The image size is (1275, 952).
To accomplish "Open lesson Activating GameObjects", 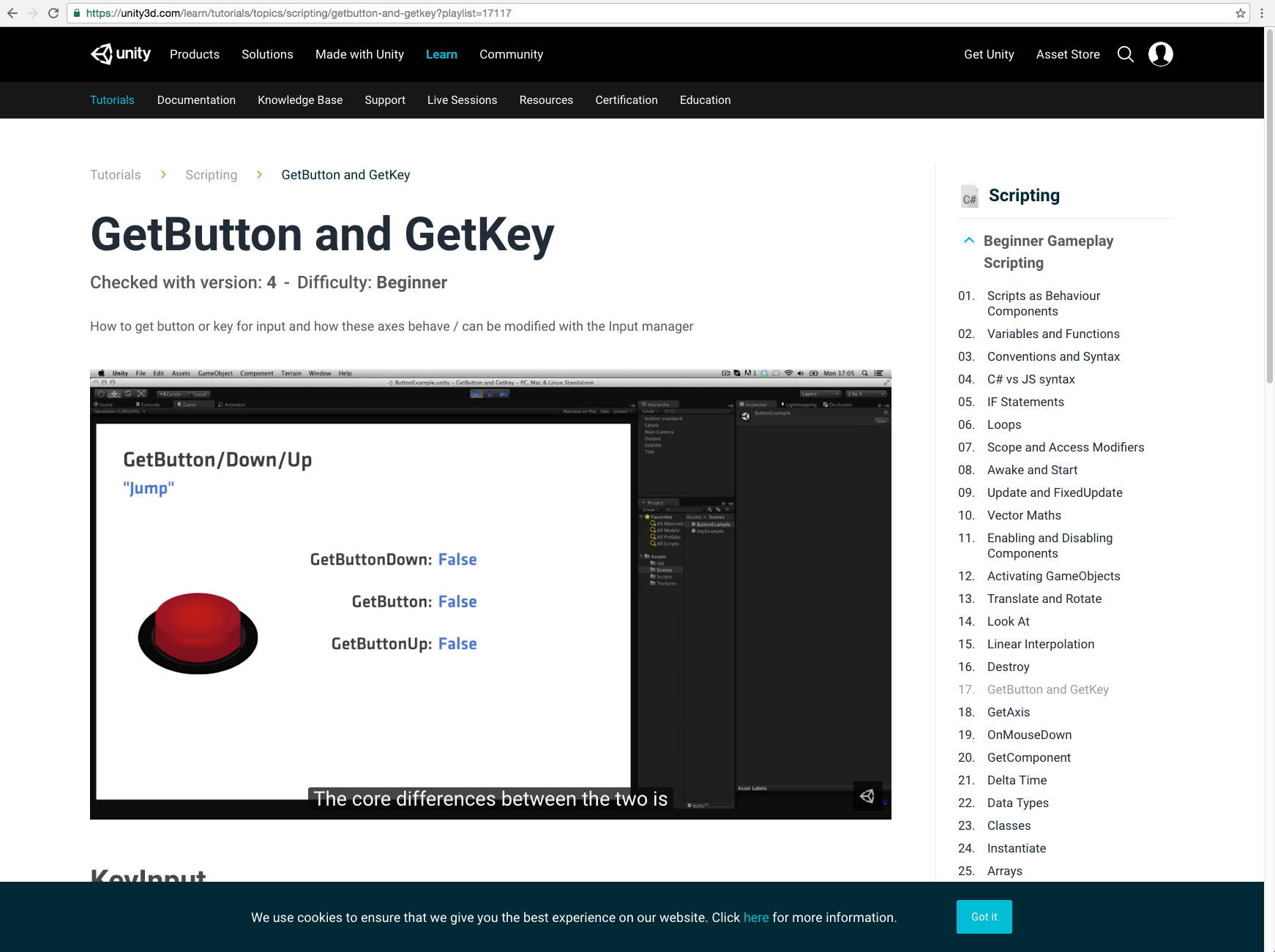I will click(1053, 576).
